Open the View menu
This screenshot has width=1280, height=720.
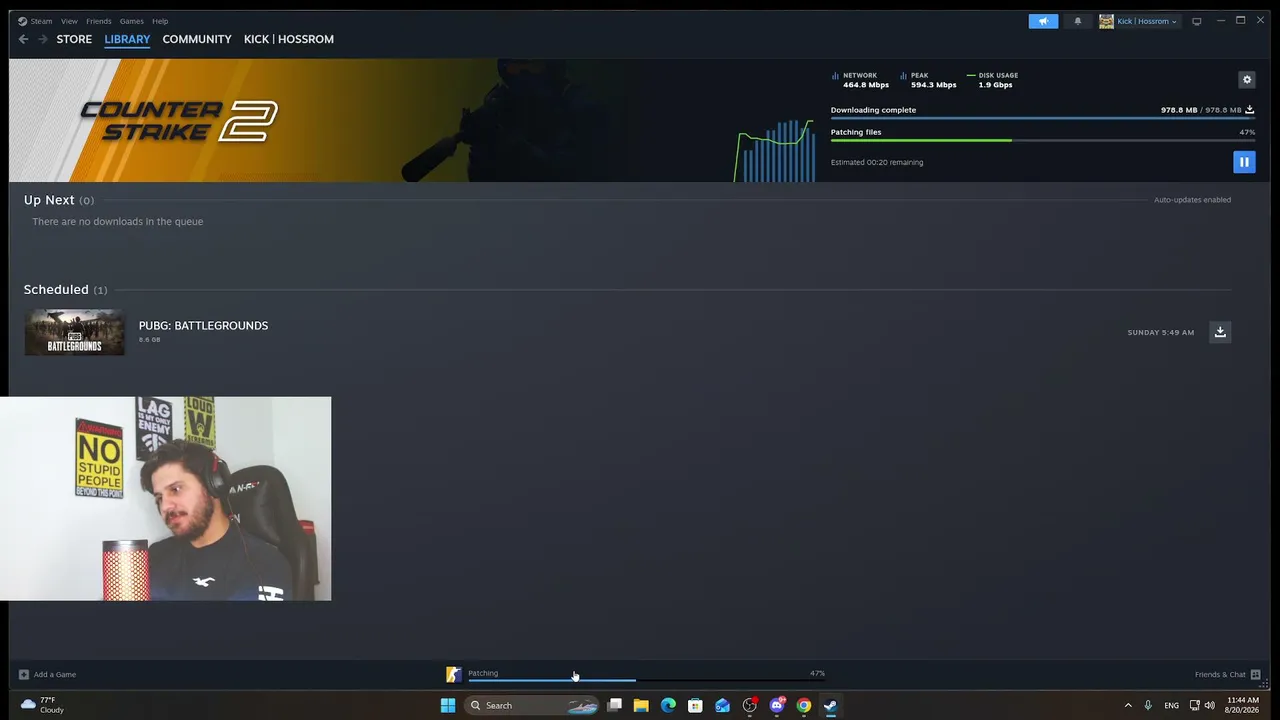69,21
